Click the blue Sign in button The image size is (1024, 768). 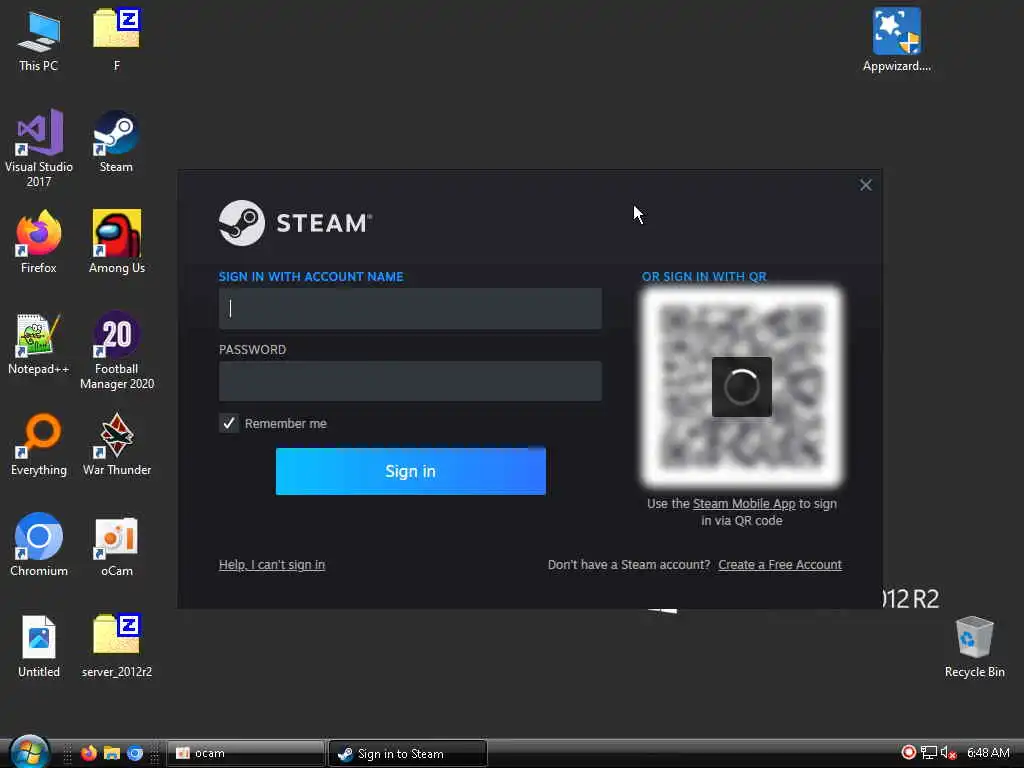pos(410,471)
